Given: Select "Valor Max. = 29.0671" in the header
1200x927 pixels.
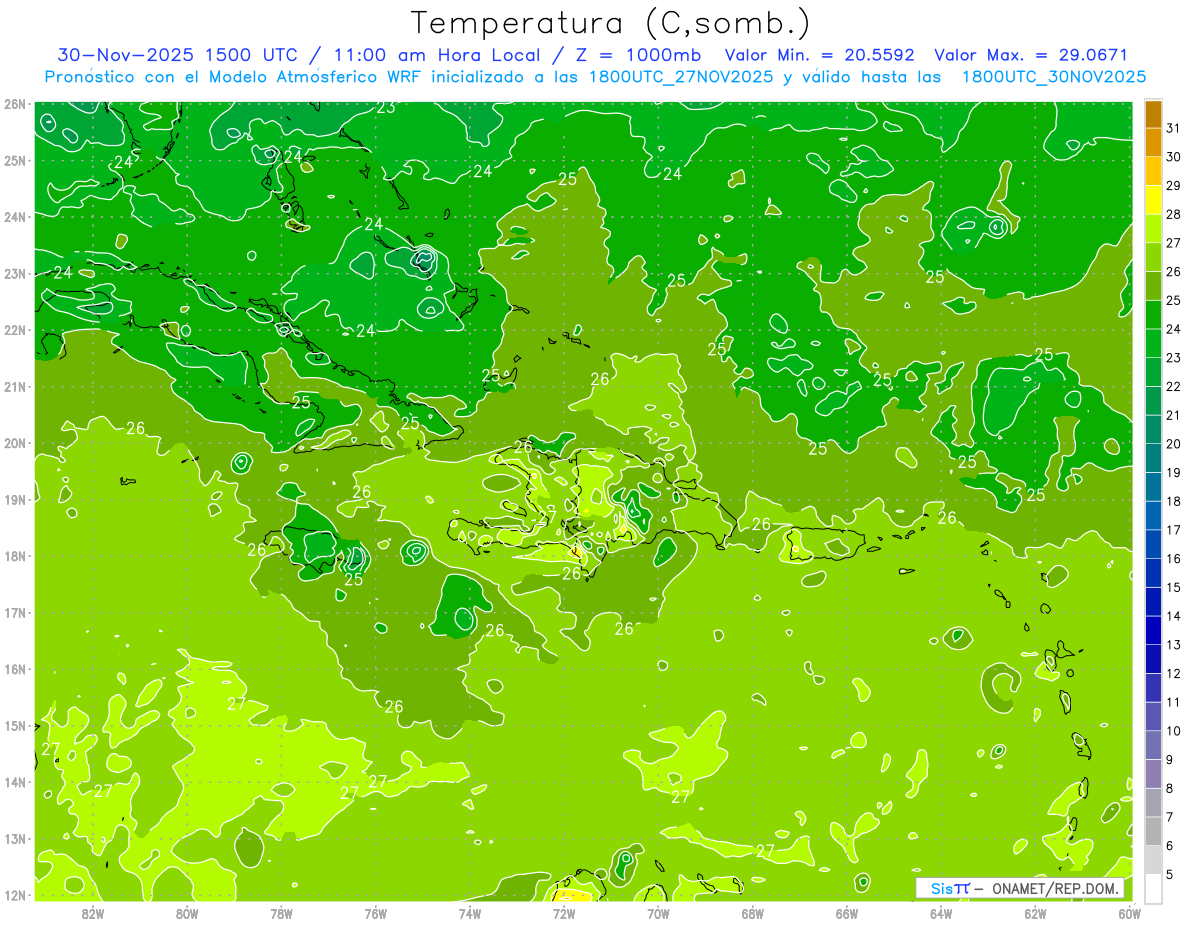Looking at the screenshot, I should [1031, 55].
